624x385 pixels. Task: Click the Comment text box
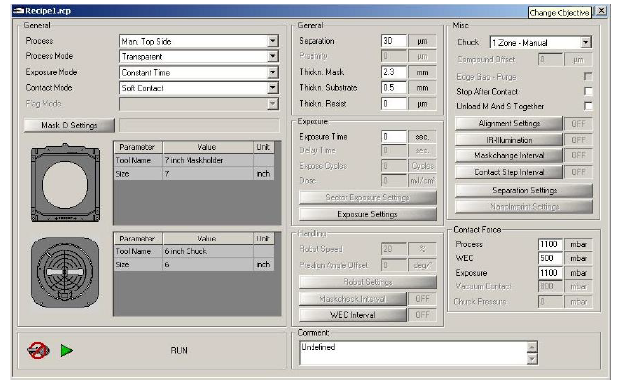click(x=413, y=353)
